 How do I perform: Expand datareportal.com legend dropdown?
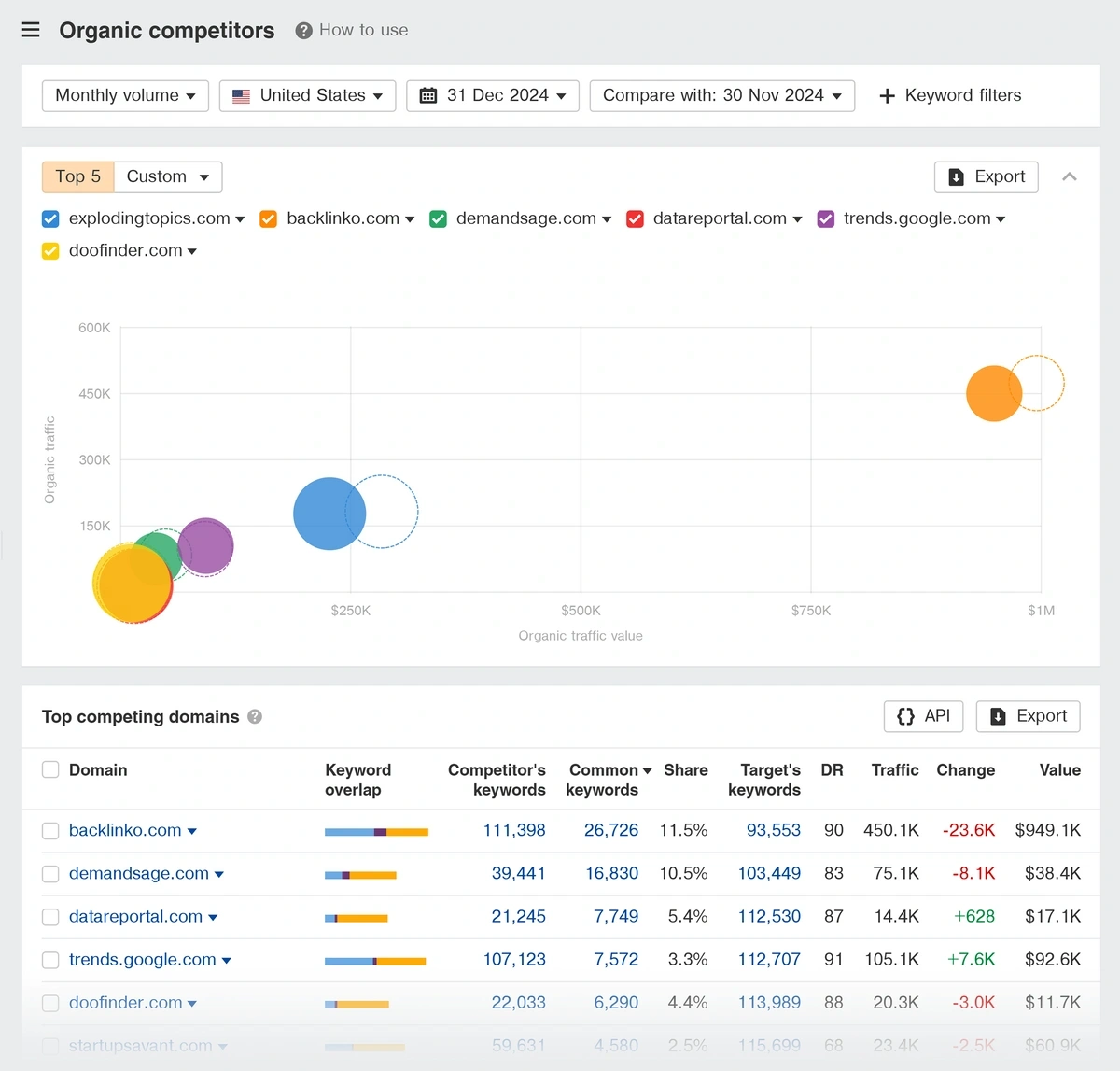pyautogui.click(x=797, y=219)
